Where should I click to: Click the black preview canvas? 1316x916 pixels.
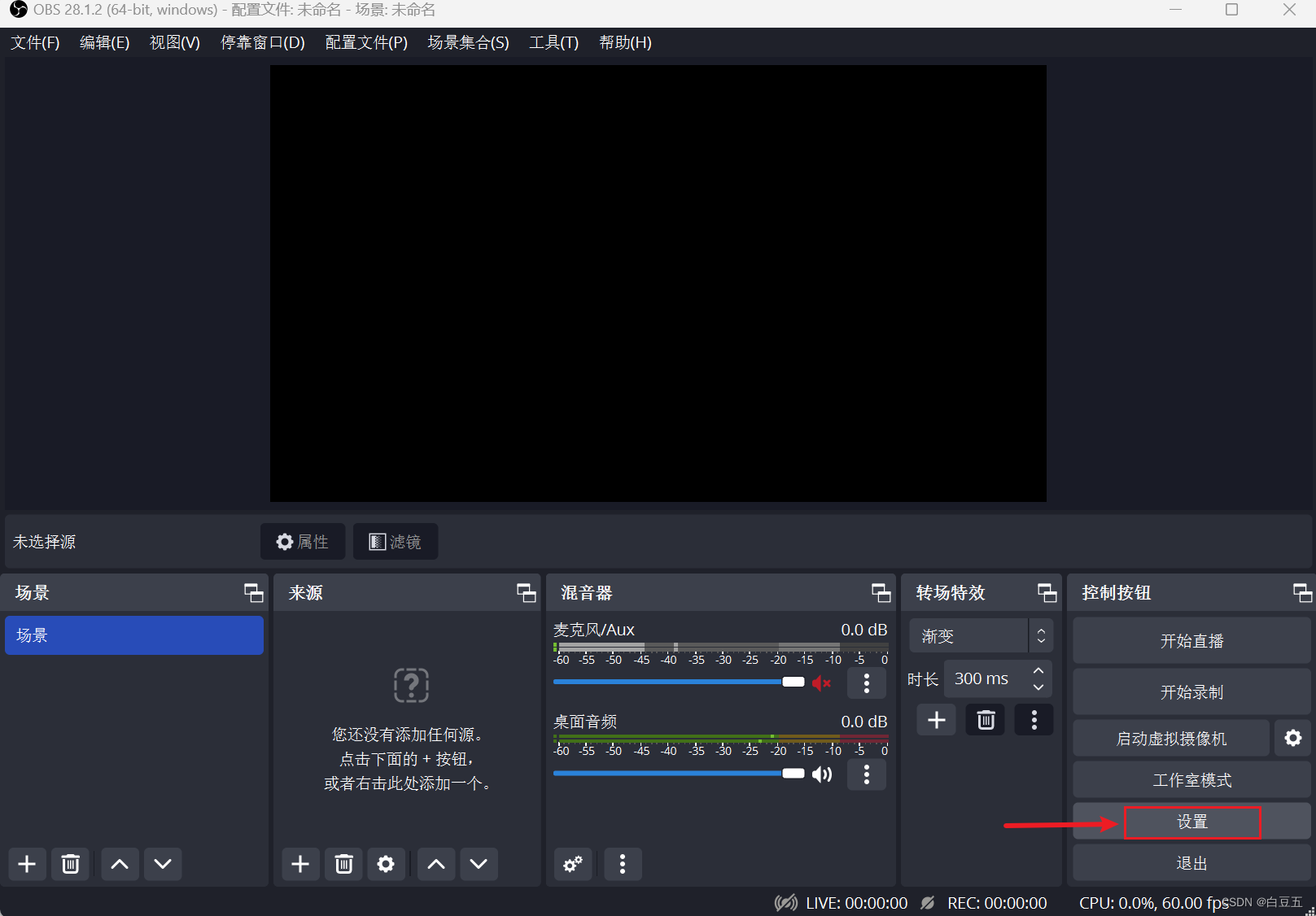[x=658, y=283]
